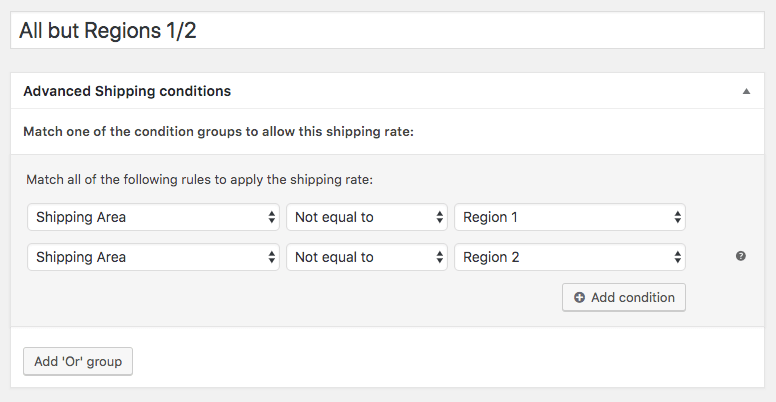Click the Add condition button
Screen dimensions: 776x402
coord(624,298)
